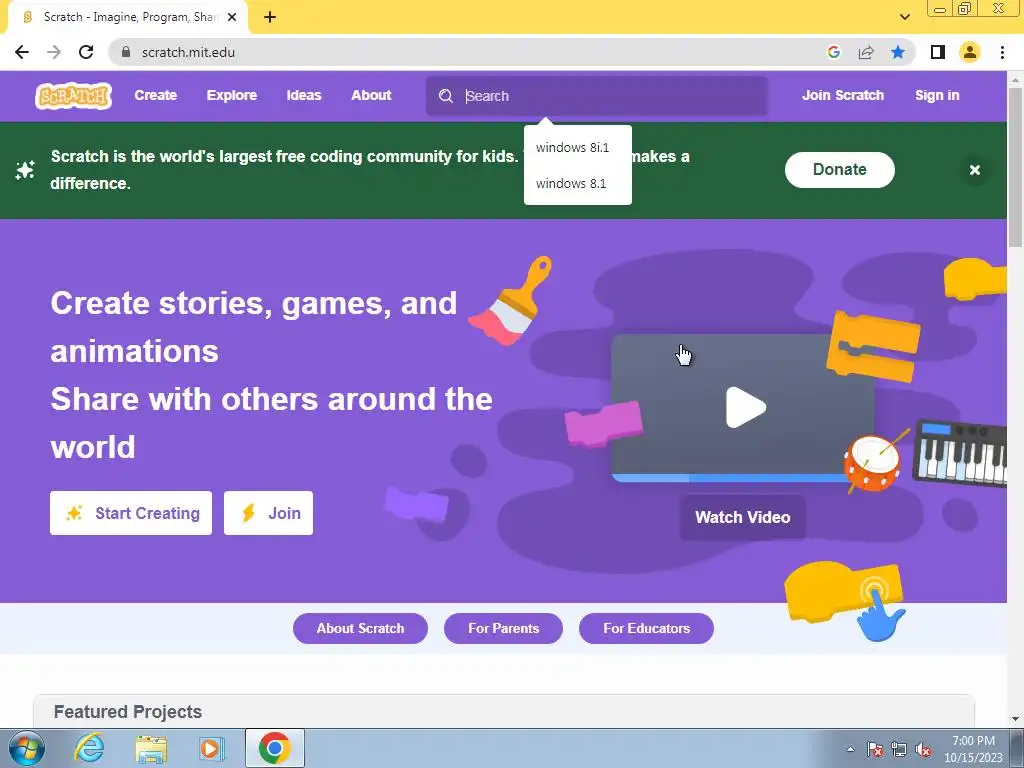Launch Internet Explorer from taskbar
This screenshot has height=768, width=1024.
(x=89, y=748)
